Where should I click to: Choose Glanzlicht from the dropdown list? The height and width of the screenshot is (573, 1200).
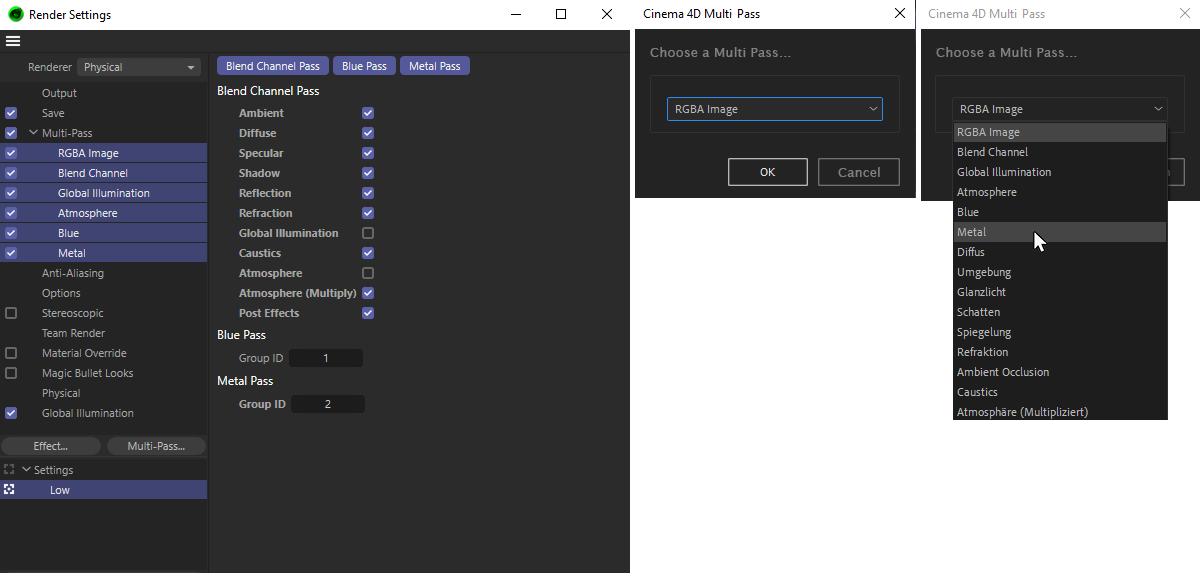[x=1060, y=292]
